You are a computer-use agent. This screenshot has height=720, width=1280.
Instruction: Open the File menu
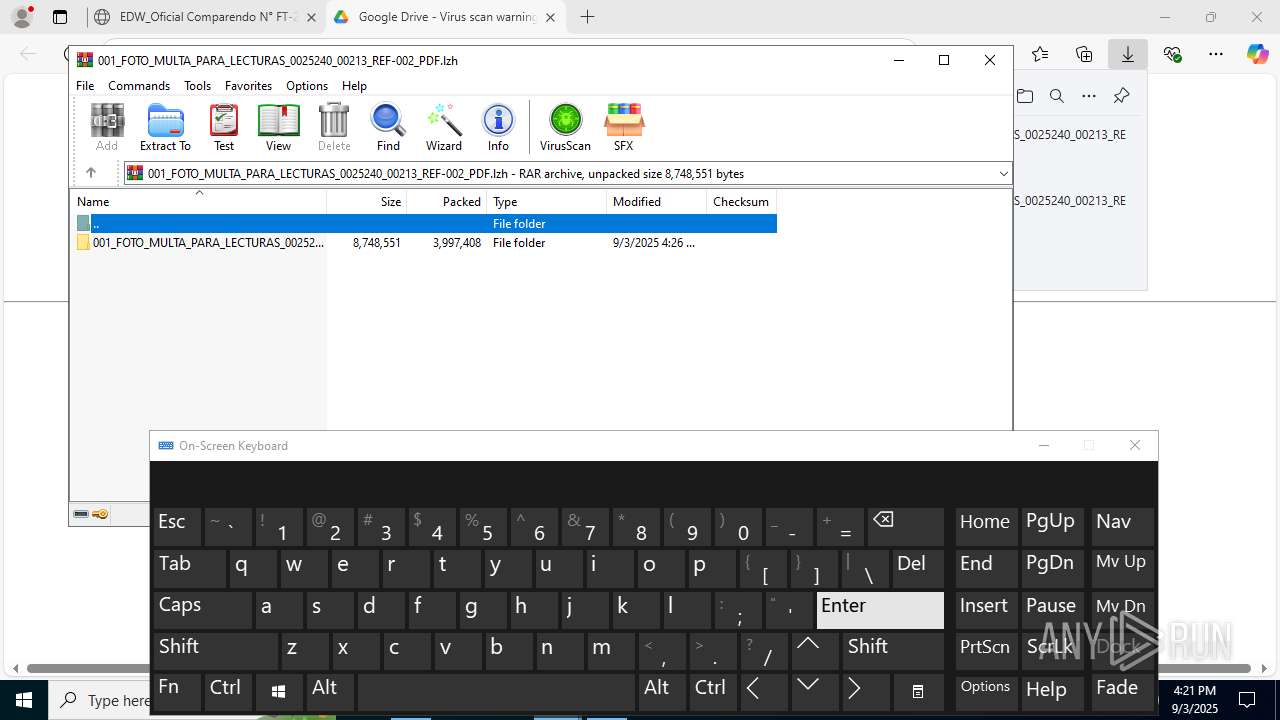[x=85, y=86]
